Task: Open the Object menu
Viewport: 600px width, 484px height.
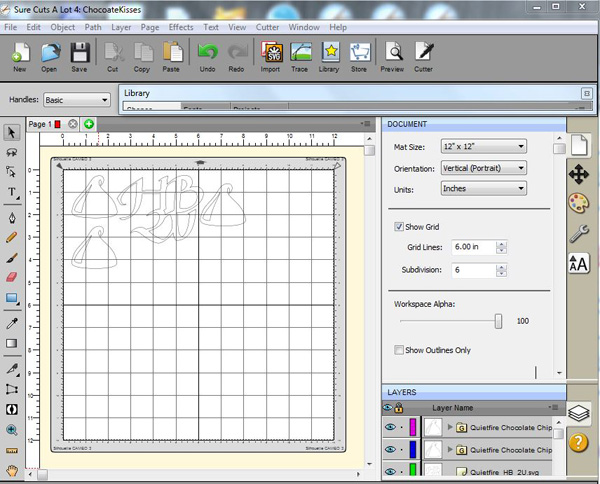Action: (x=63, y=27)
